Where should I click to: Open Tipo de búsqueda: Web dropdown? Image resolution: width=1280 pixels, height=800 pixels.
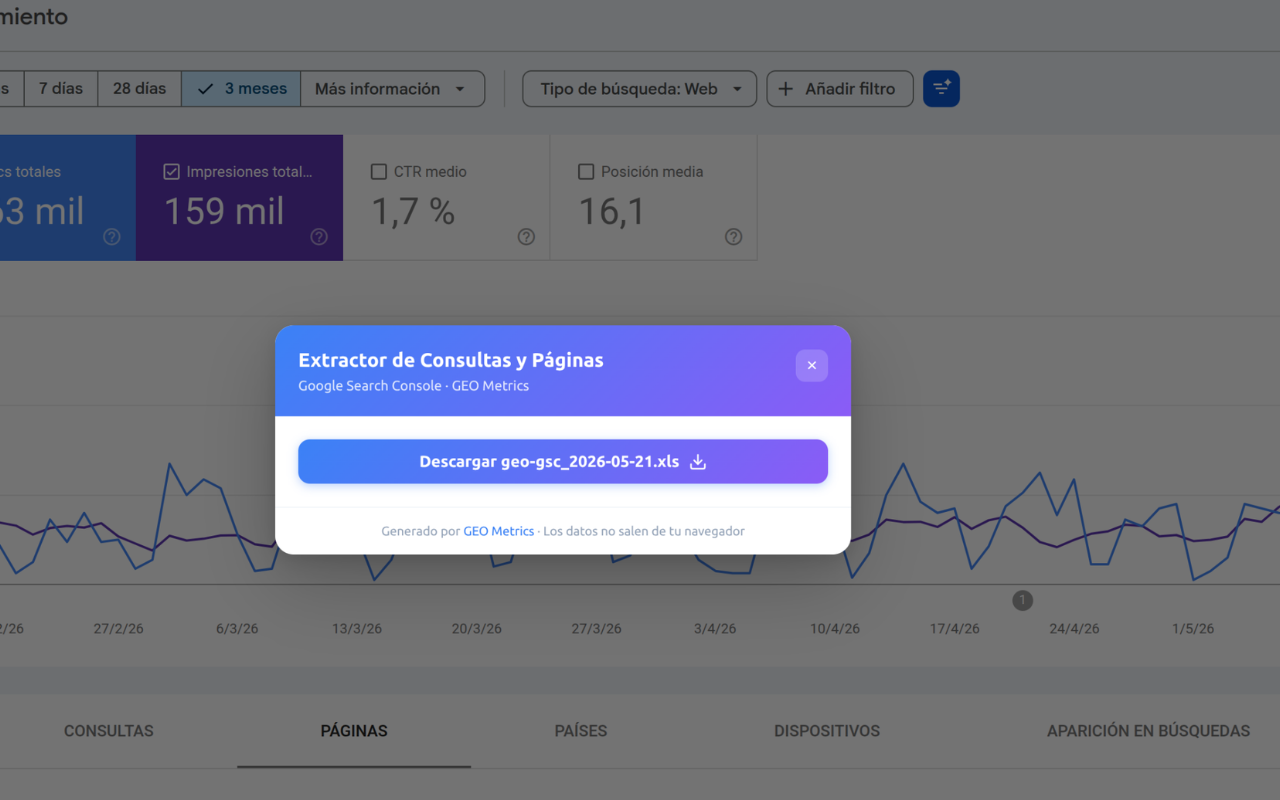[639, 89]
